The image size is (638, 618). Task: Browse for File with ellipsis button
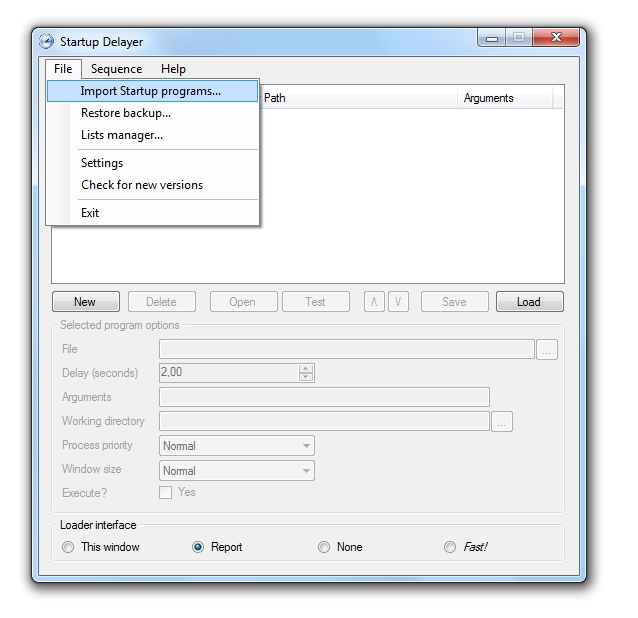[x=547, y=349]
